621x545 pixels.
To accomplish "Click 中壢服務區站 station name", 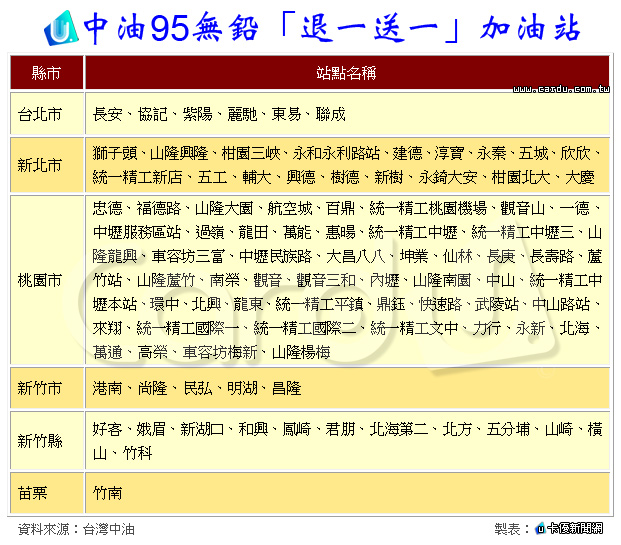I will (x=137, y=232).
